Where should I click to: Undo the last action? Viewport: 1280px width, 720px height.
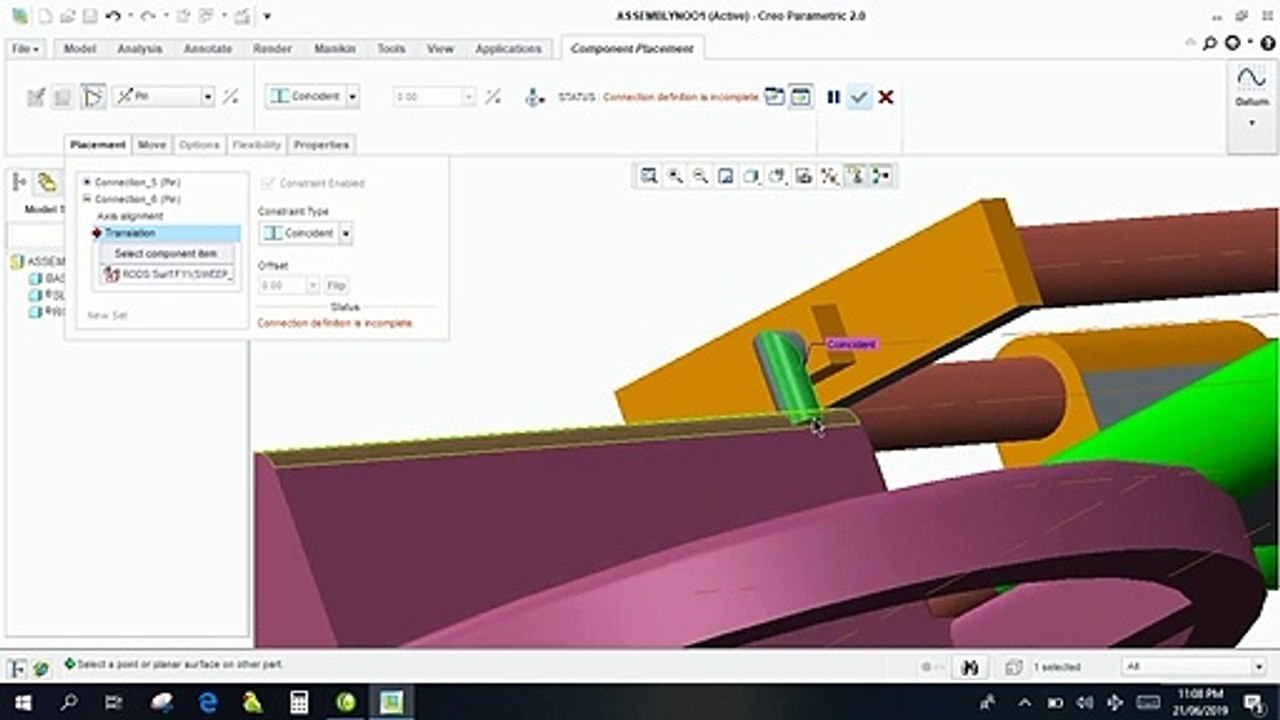[112, 16]
